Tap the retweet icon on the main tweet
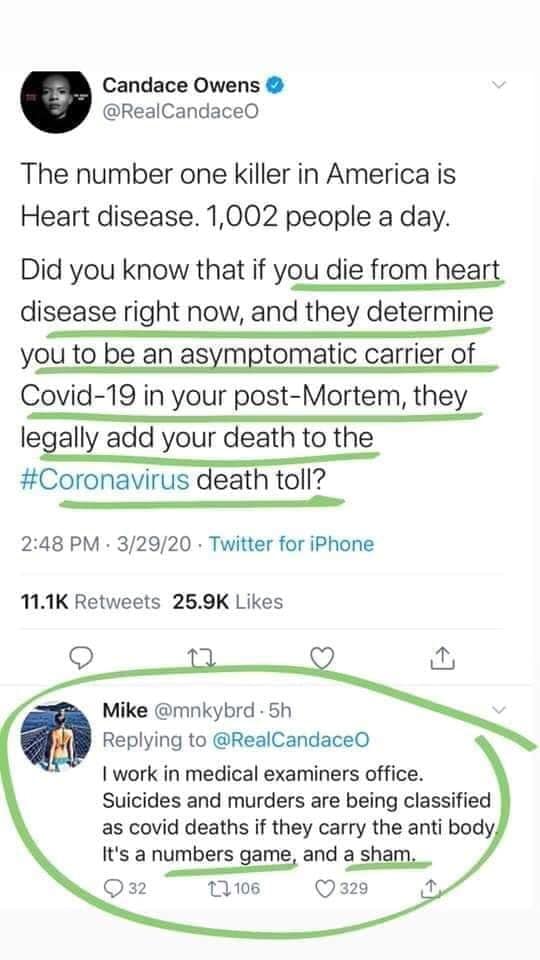This screenshot has height=960, width=540. click(x=199, y=659)
